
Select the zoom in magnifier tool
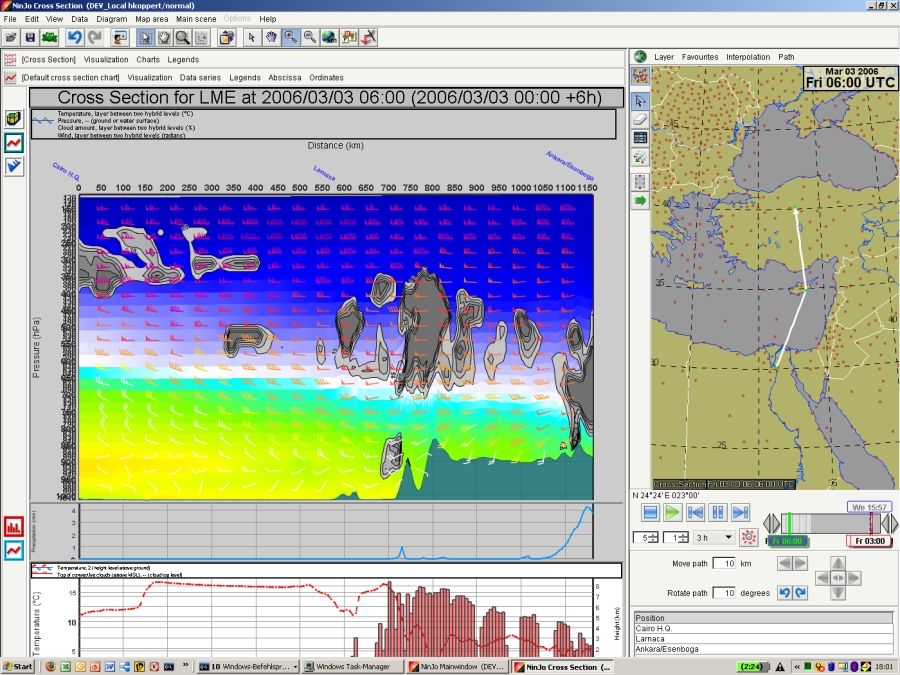point(291,38)
